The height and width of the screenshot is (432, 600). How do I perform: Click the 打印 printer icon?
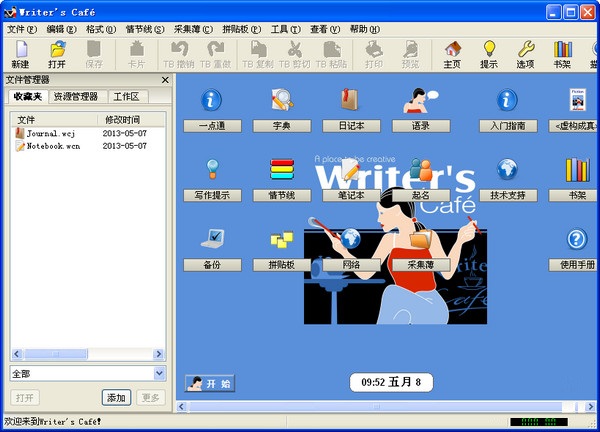tap(374, 49)
